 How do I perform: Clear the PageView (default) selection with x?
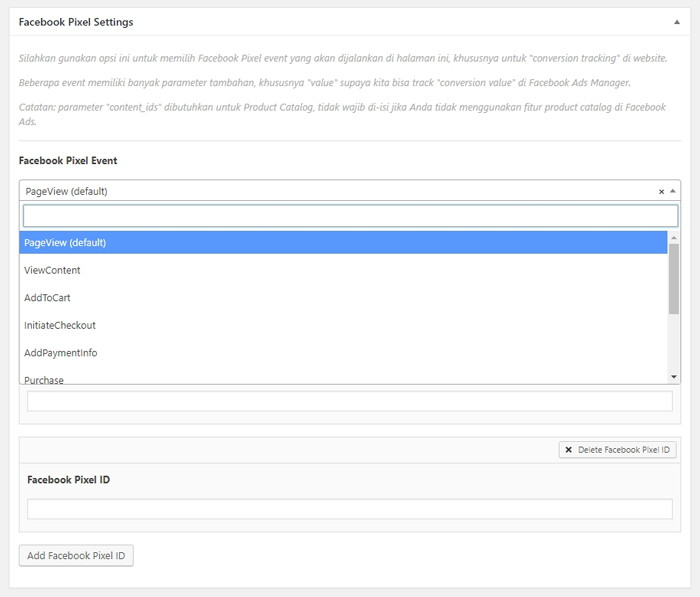pos(662,192)
